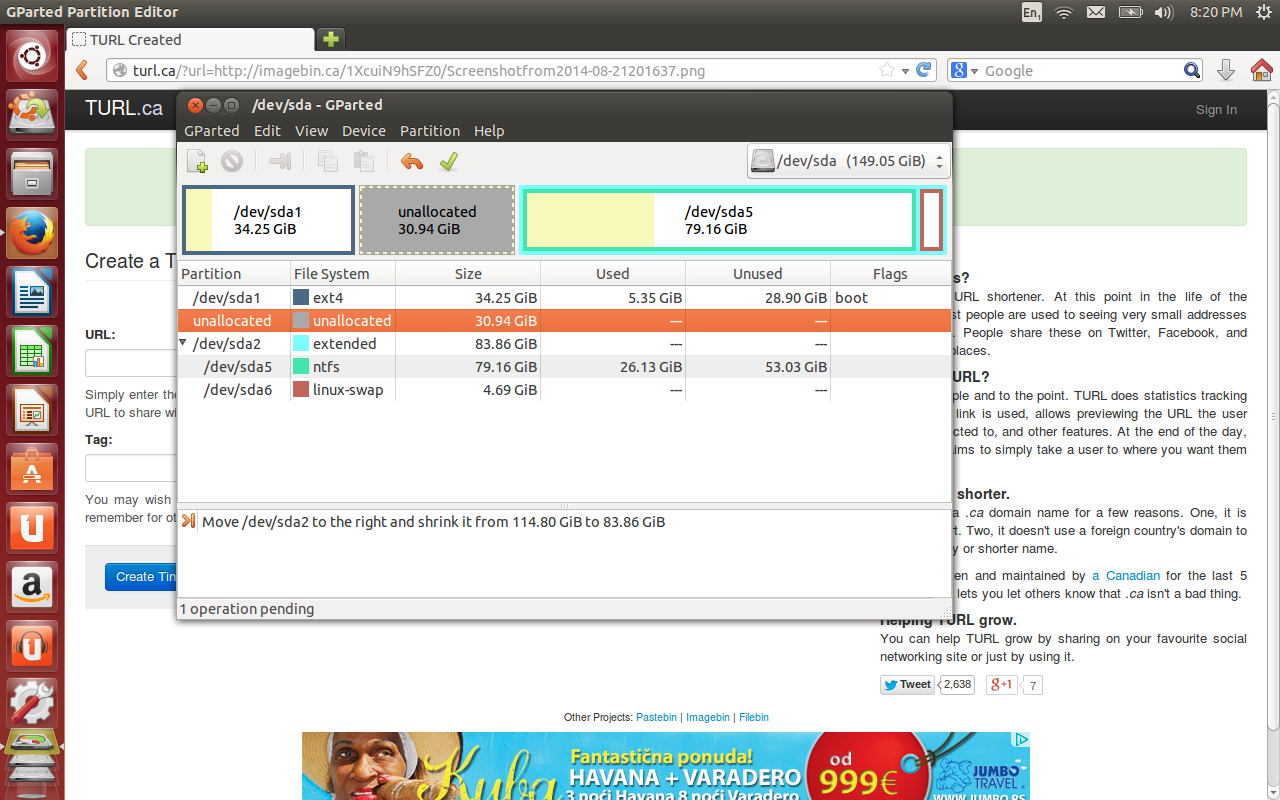Viewport: 1280px width, 800px height.
Task: Open the GParted menu
Action: click(x=212, y=131)
